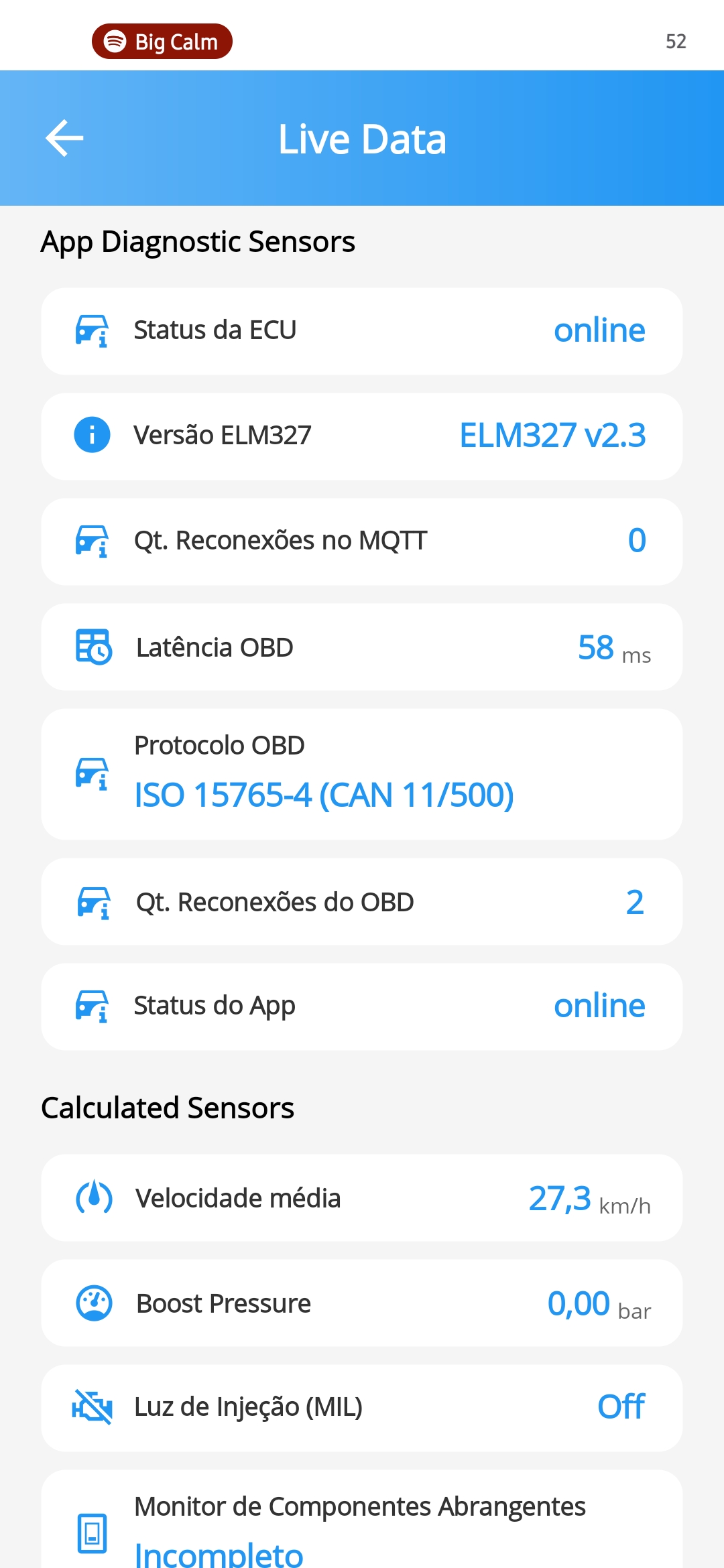Tap the ELM327 v2.3 version value
The width and height of the screenshot is (724, 1568).
pyautogui.click(x=552, y=436)
